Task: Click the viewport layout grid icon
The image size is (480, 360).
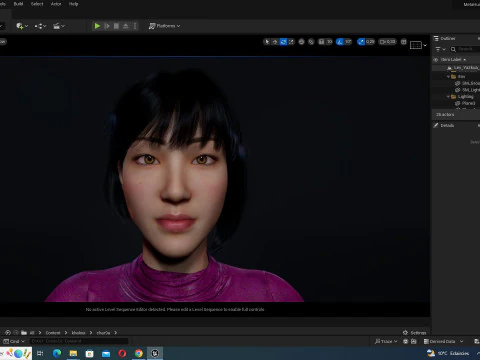Action: pos(404,42)
